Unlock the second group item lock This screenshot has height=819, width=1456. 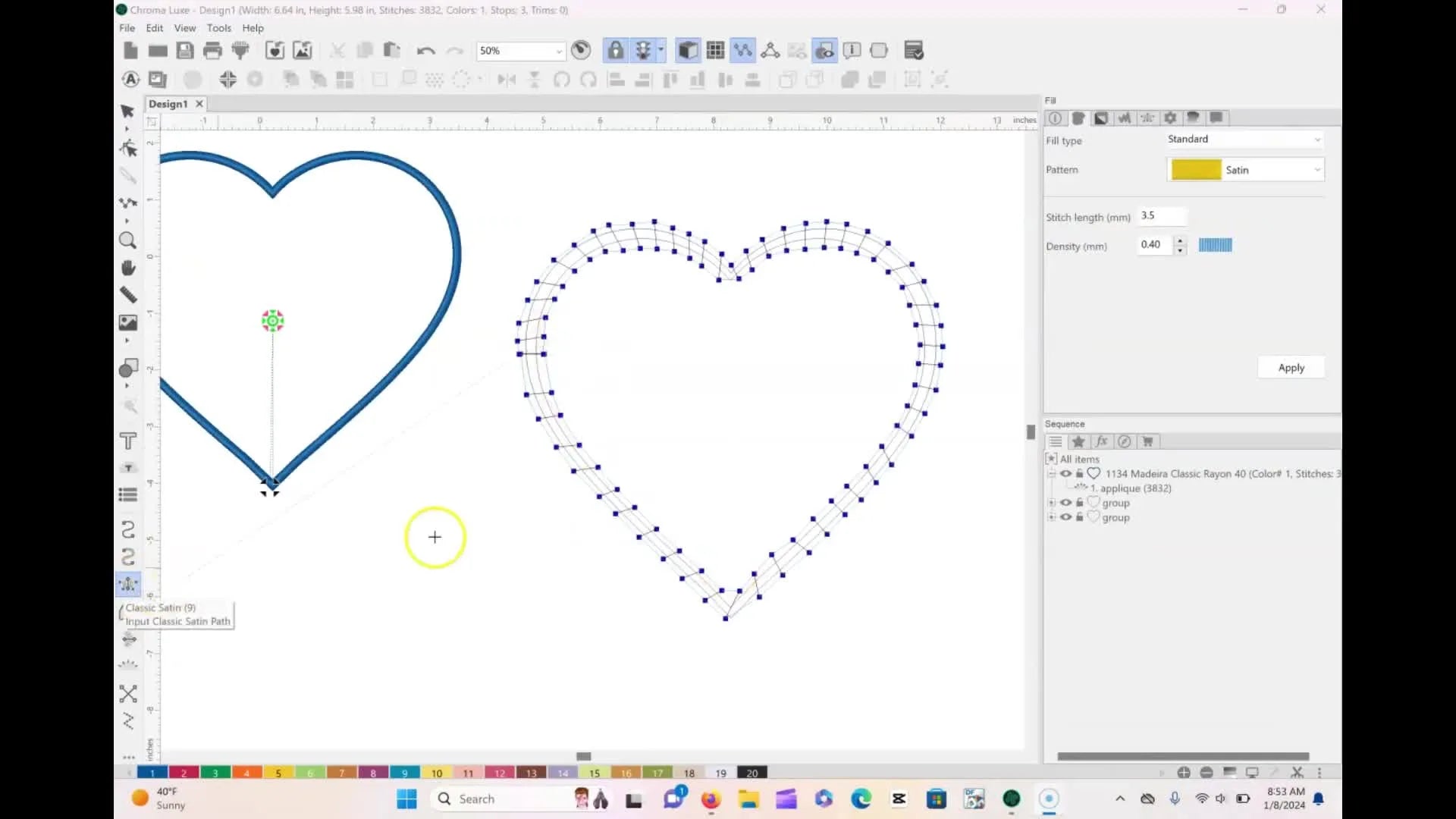point(1079,517)
